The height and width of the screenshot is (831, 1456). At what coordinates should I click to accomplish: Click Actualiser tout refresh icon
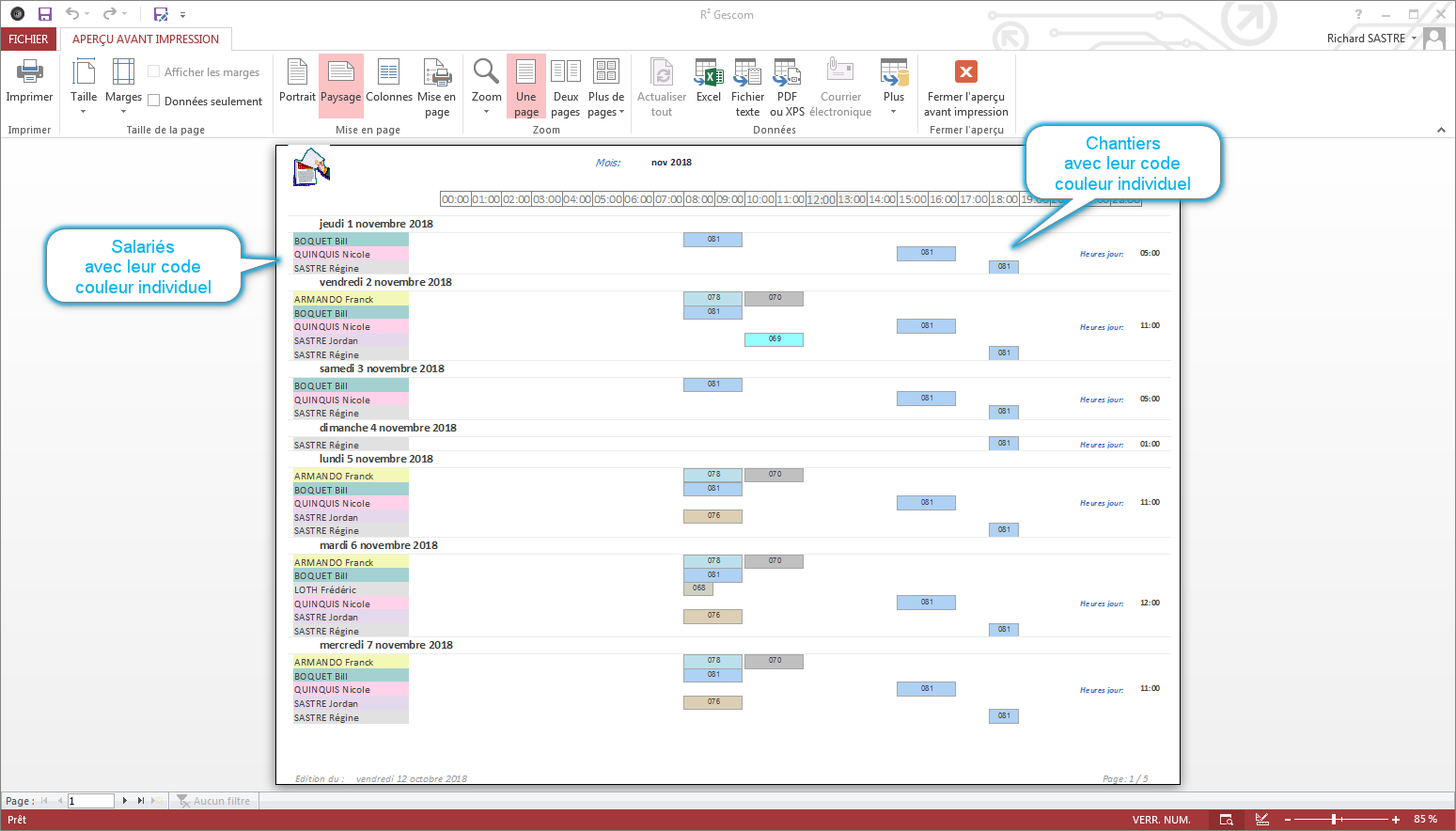pos(662,72)
